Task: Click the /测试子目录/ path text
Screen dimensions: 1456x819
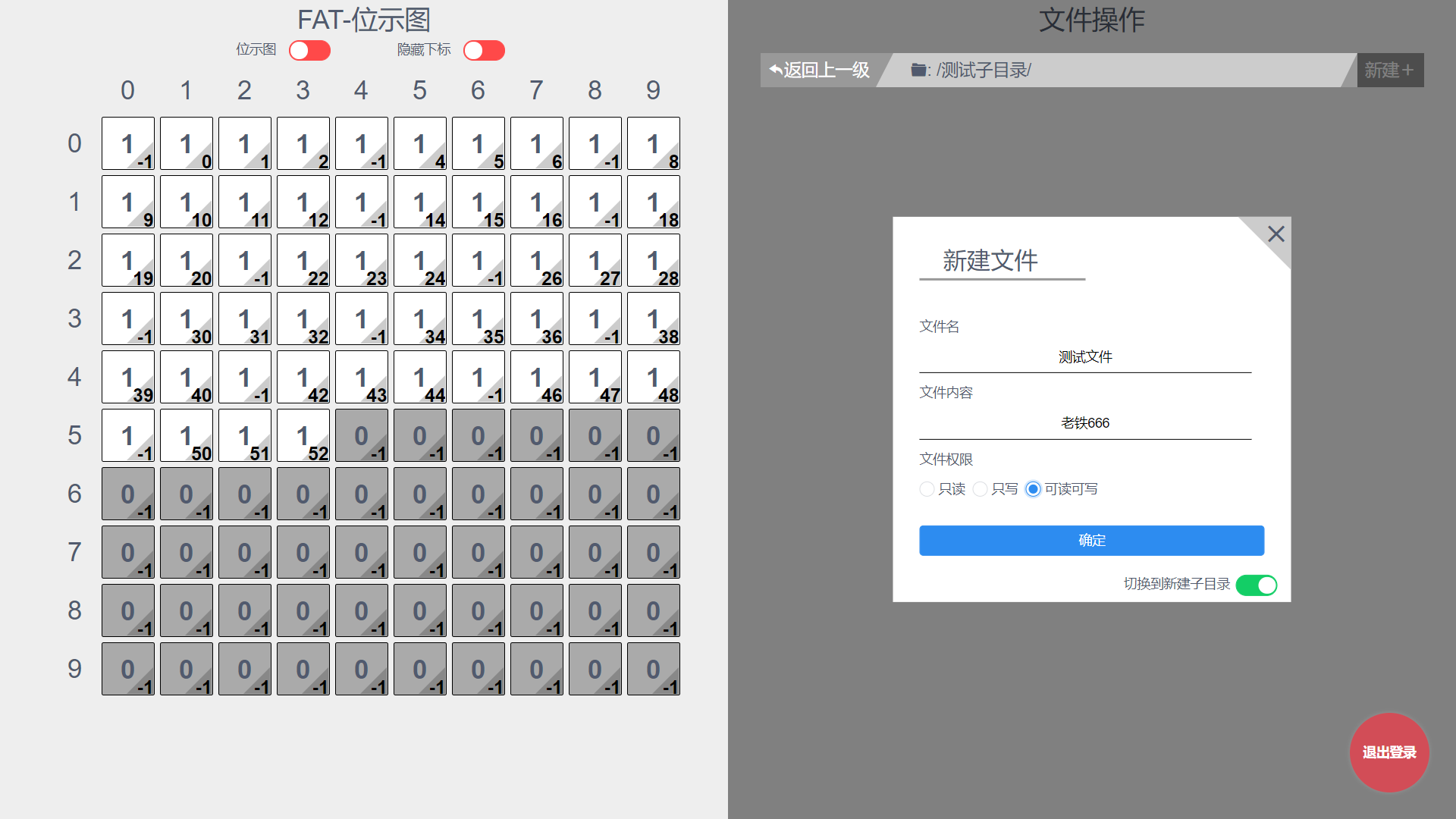Action: 984,71
